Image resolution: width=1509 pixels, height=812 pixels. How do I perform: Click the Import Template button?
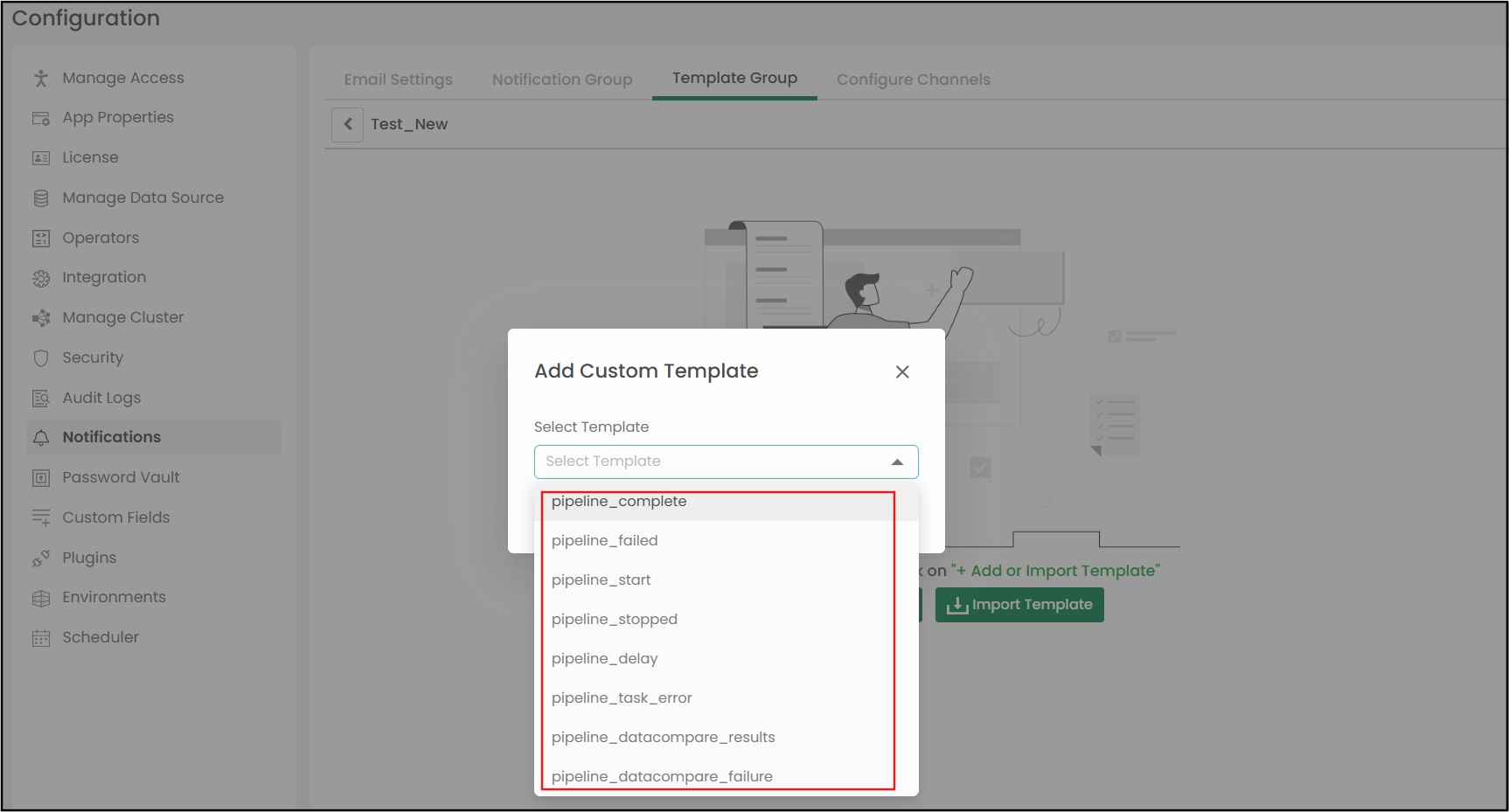point(1019,605)
